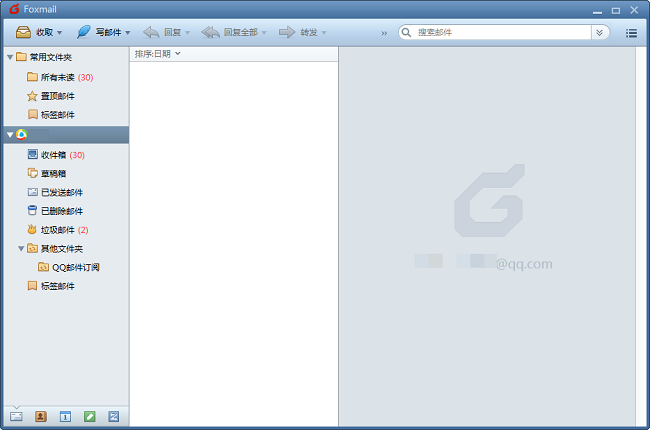This screenshot has width=650, height=430.
Task: Open the 收取 dropdown arrow
Action: 60,33
